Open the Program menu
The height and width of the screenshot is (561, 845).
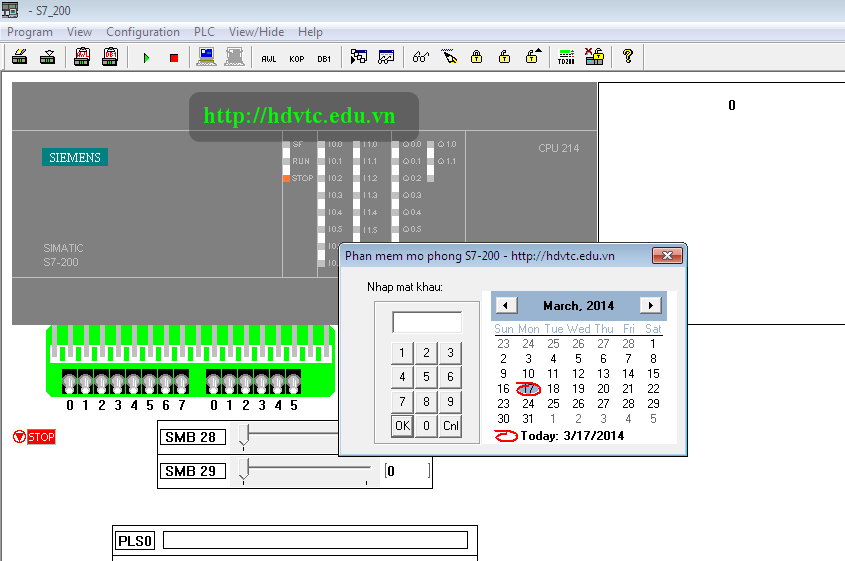coord(30,32)
